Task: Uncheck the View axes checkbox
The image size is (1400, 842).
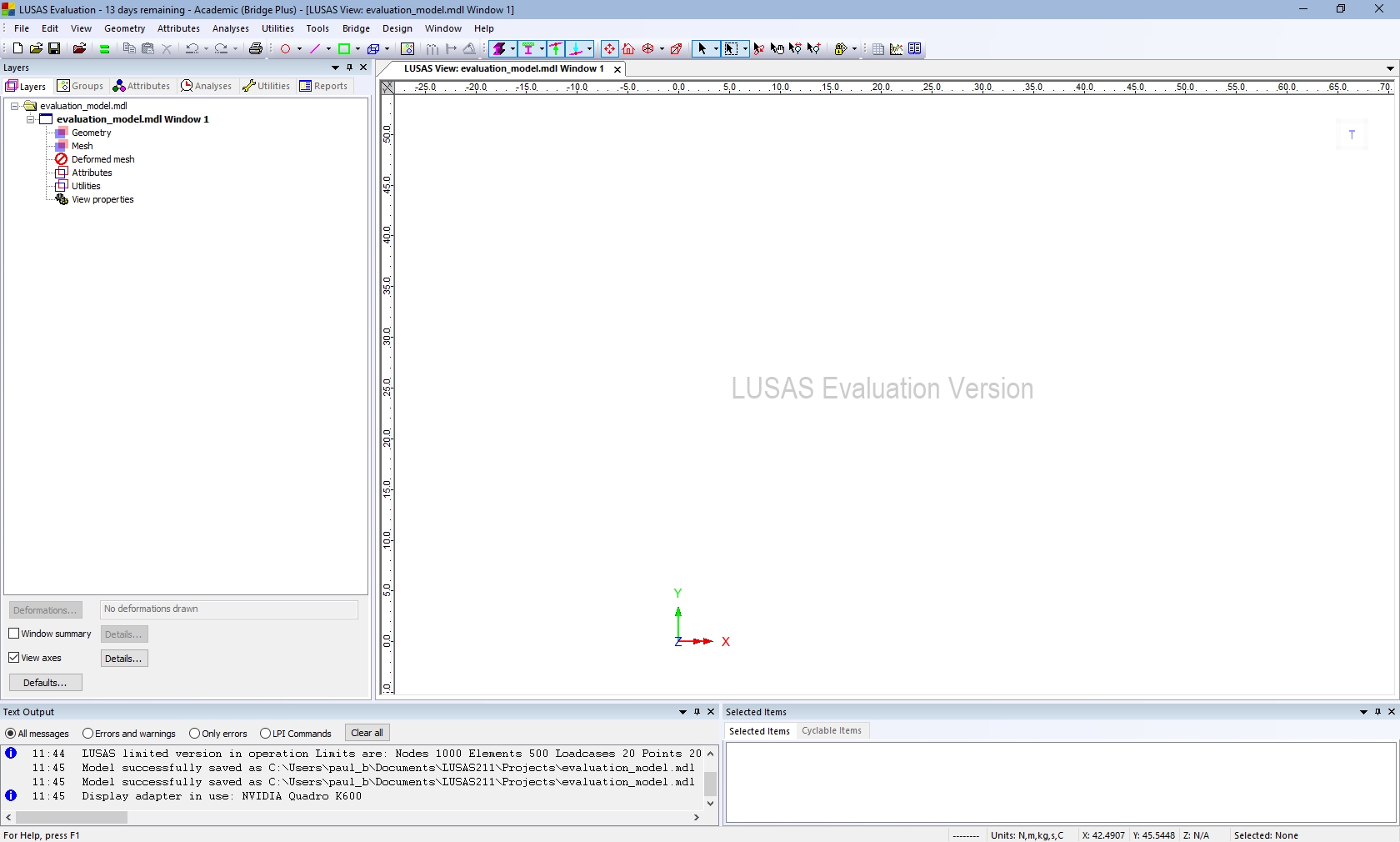Action: click(14, 658)
